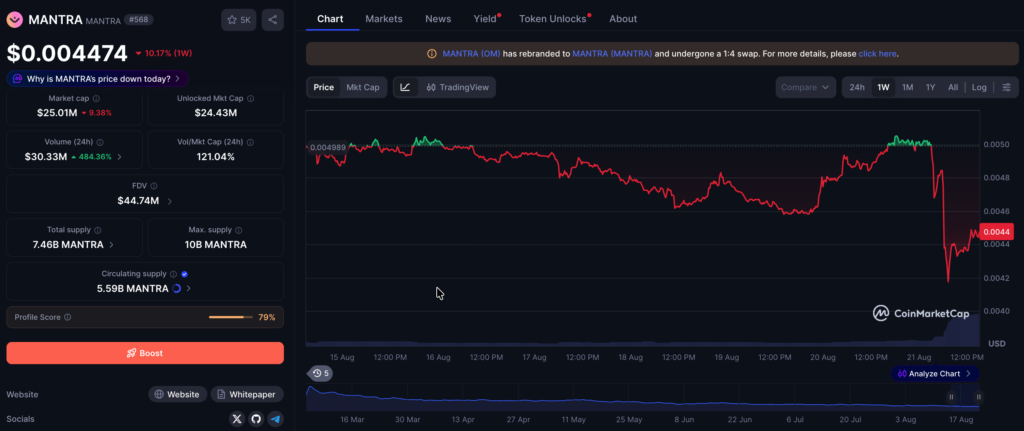Screen dimensions: 1024x431
Task: Open the Markets tab
Action: point(384,19)
